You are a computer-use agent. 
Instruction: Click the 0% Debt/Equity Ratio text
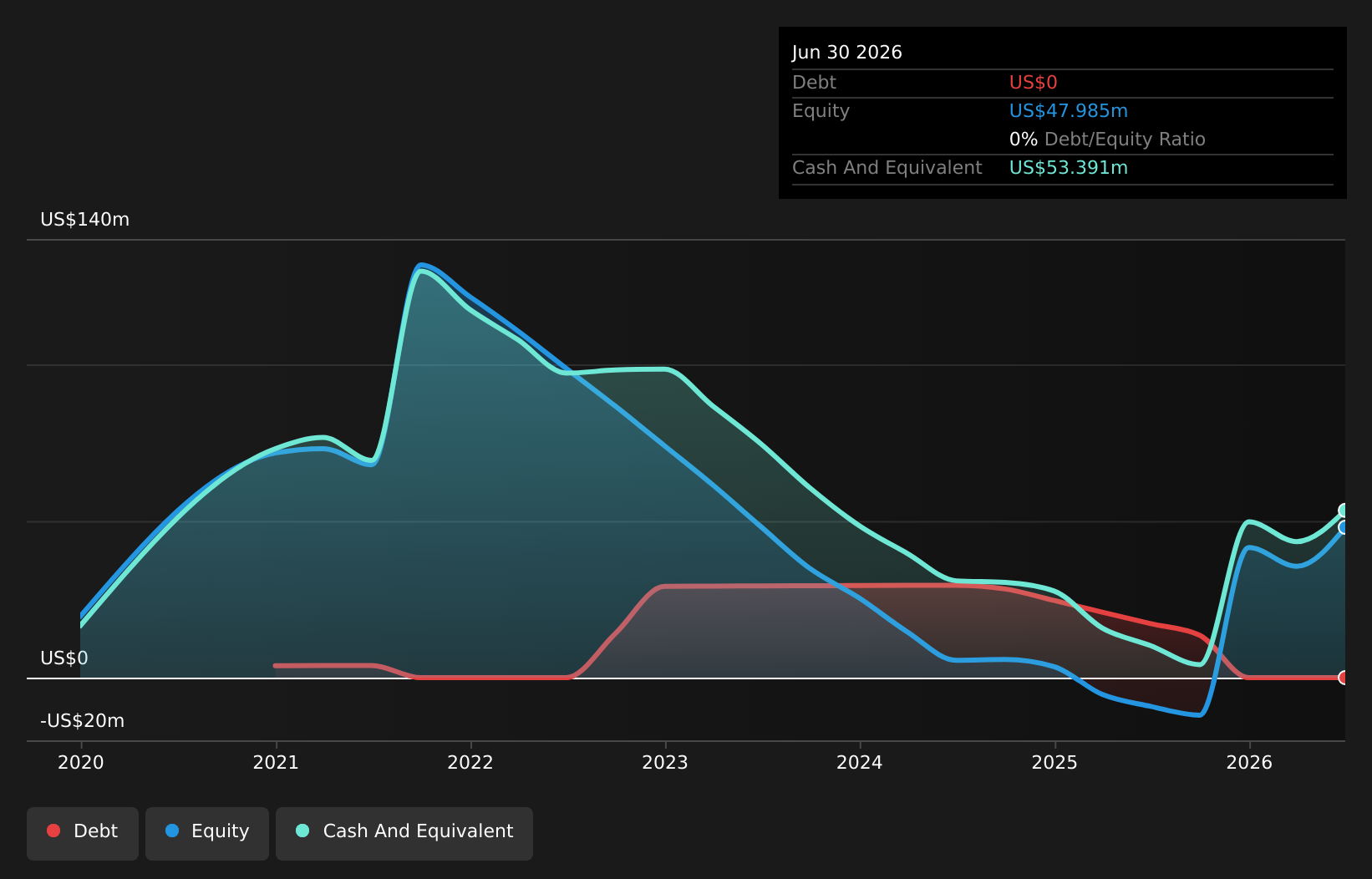[1107, 140]
